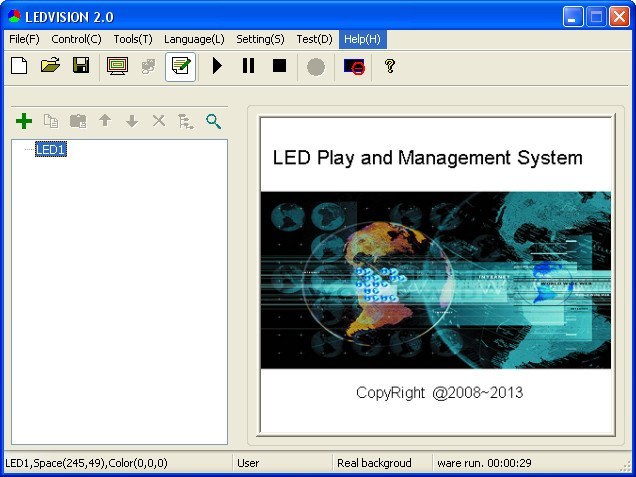Open the Setting(S) menu

[260, 39]
